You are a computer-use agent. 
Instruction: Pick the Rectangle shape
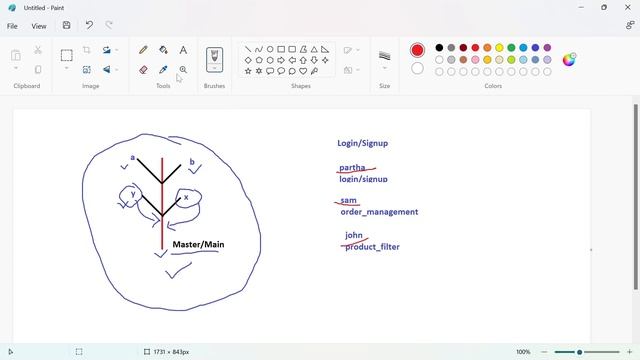(x=281, y=49)
